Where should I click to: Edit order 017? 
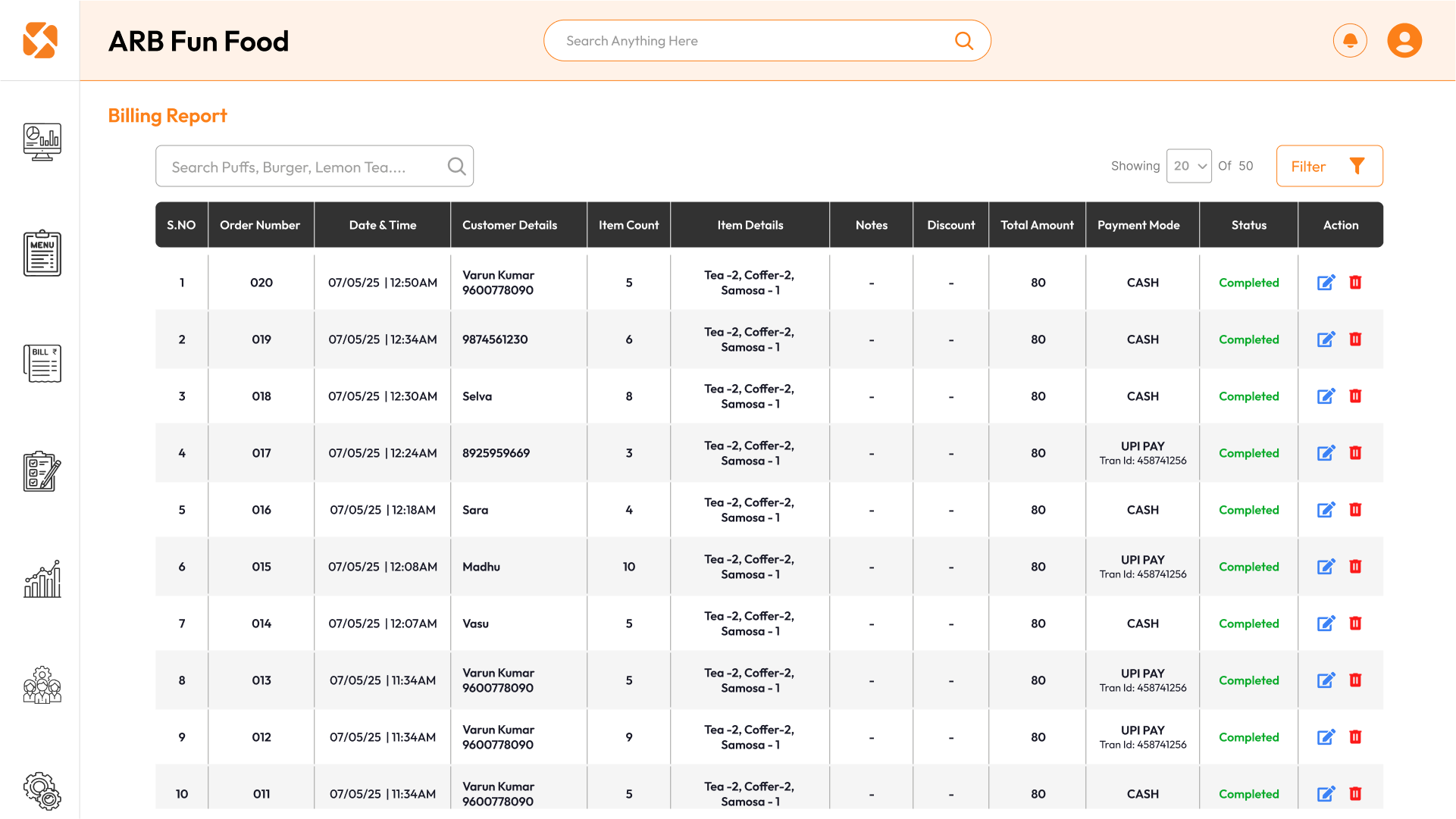pos(1326,453)
